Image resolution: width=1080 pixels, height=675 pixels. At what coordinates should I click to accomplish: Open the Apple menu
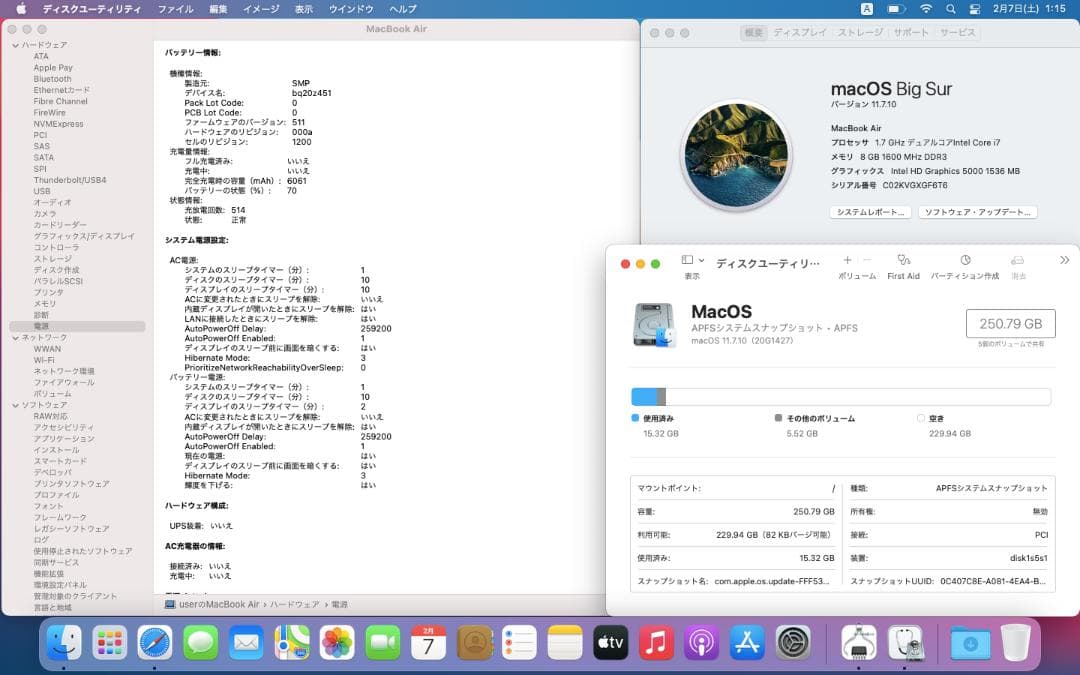tap(21, 9)
